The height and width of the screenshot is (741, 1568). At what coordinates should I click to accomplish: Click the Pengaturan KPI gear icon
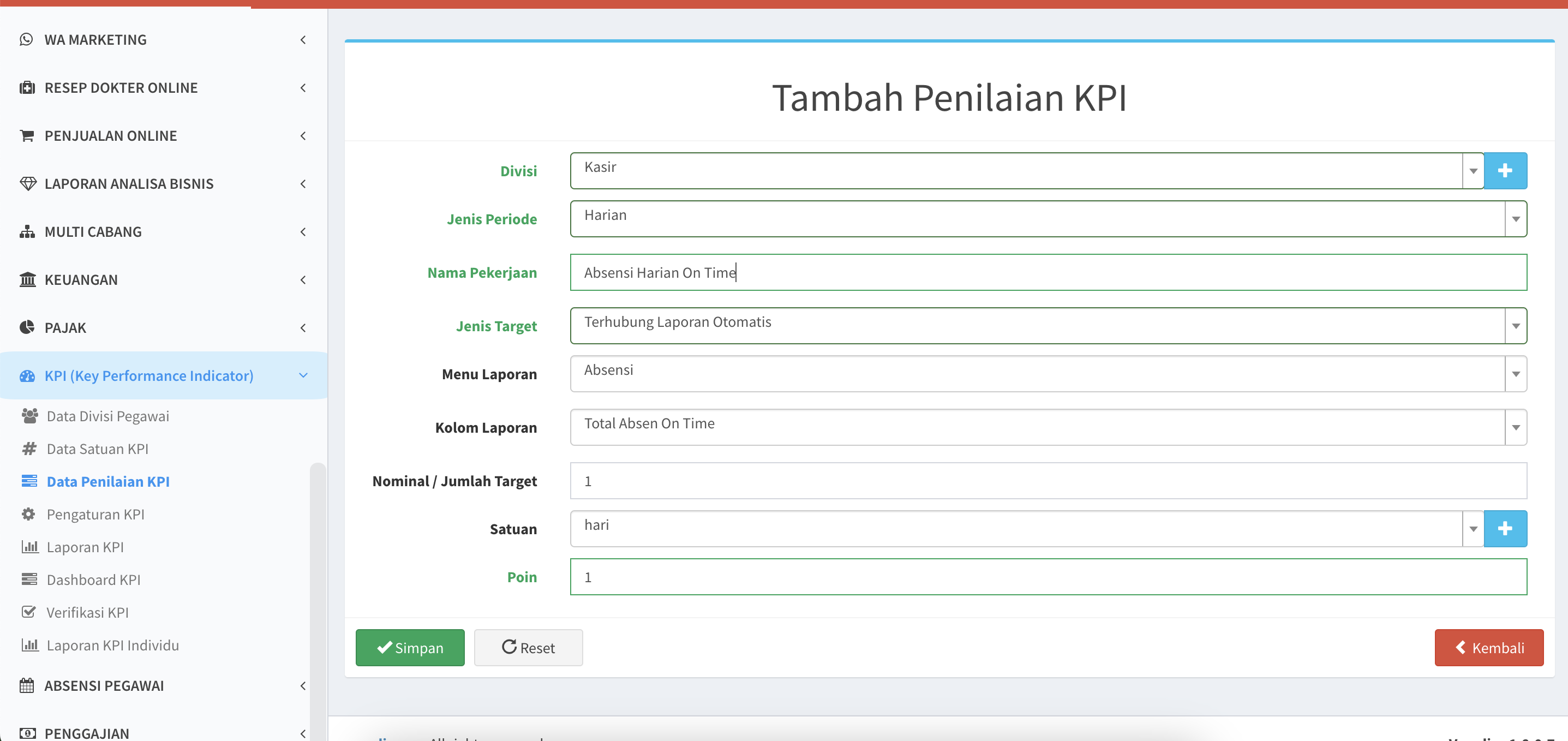click(28, 514)
